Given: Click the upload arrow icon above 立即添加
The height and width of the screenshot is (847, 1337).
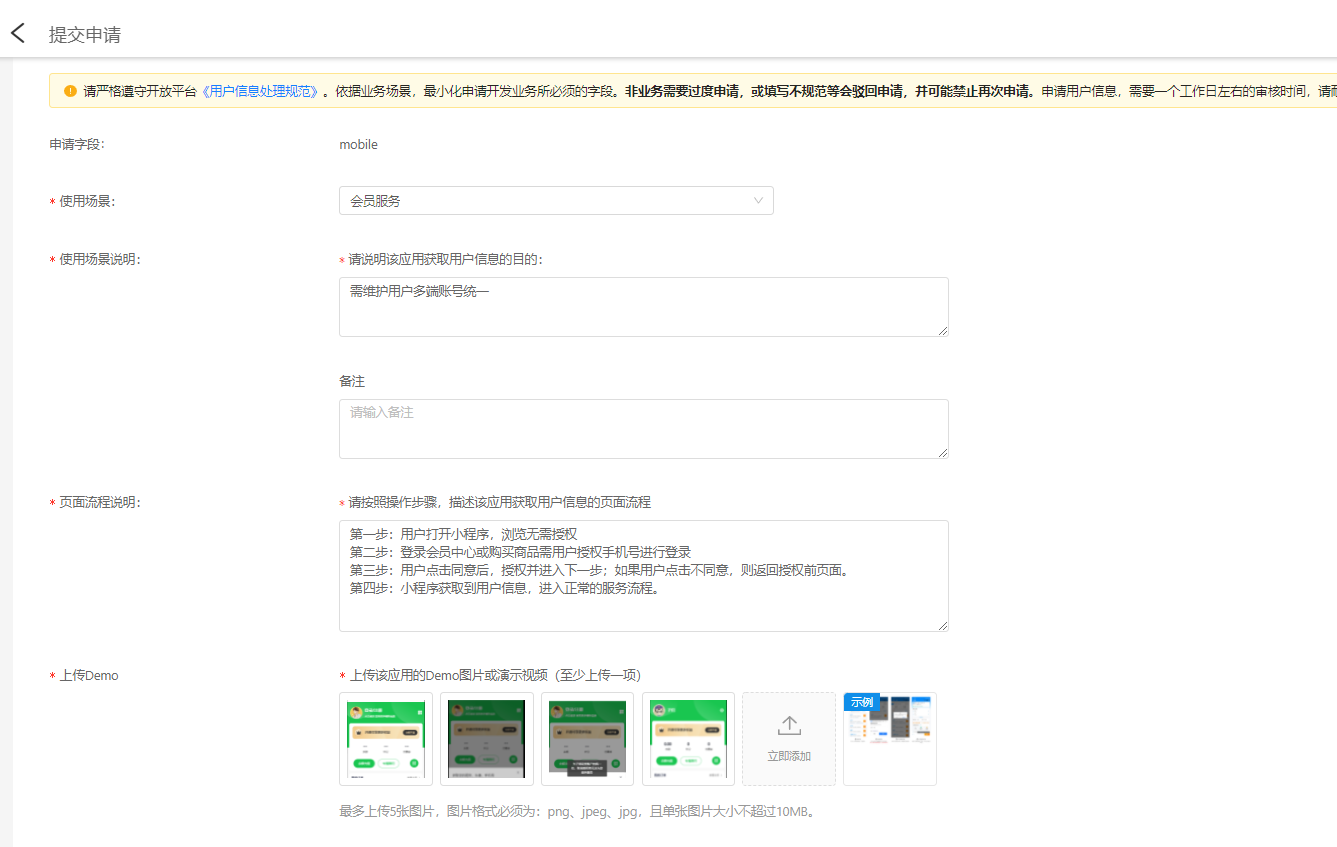Looking at the screenshot, I should click(788, 726).
